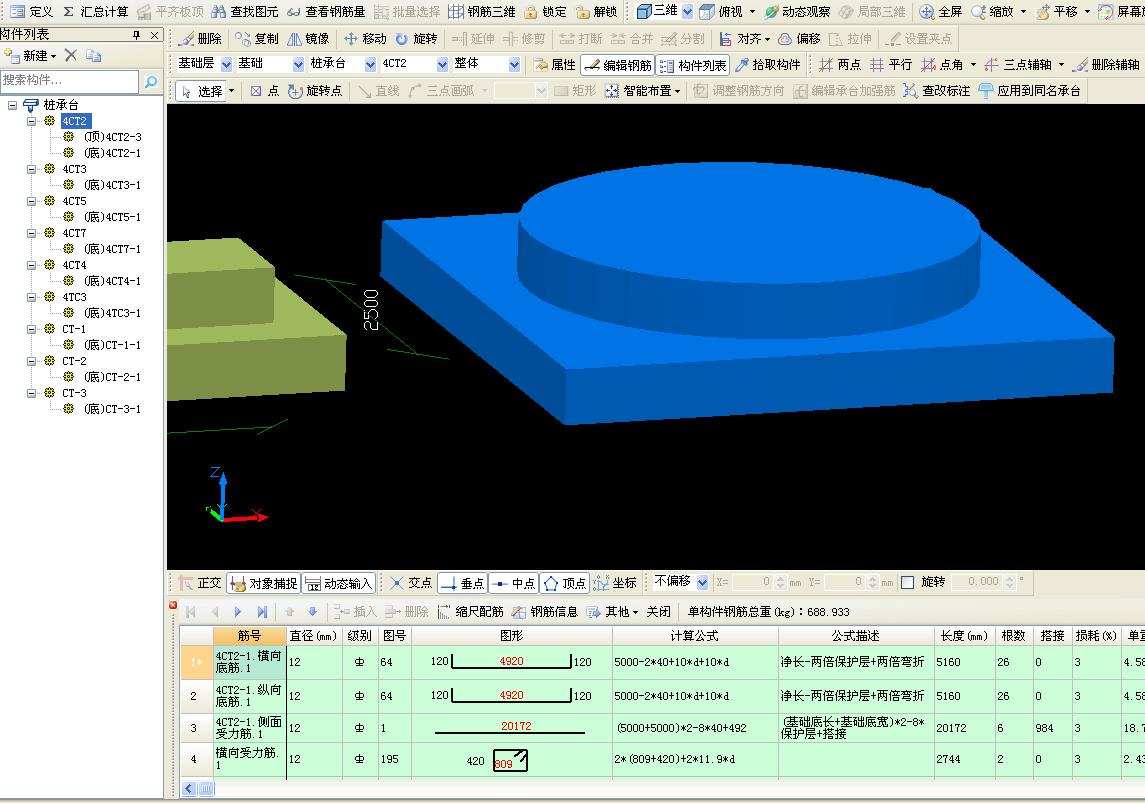Open the 新建 new component menu
The width and height of the screenshot is (1145, 803).
click(x=31, y=55)
